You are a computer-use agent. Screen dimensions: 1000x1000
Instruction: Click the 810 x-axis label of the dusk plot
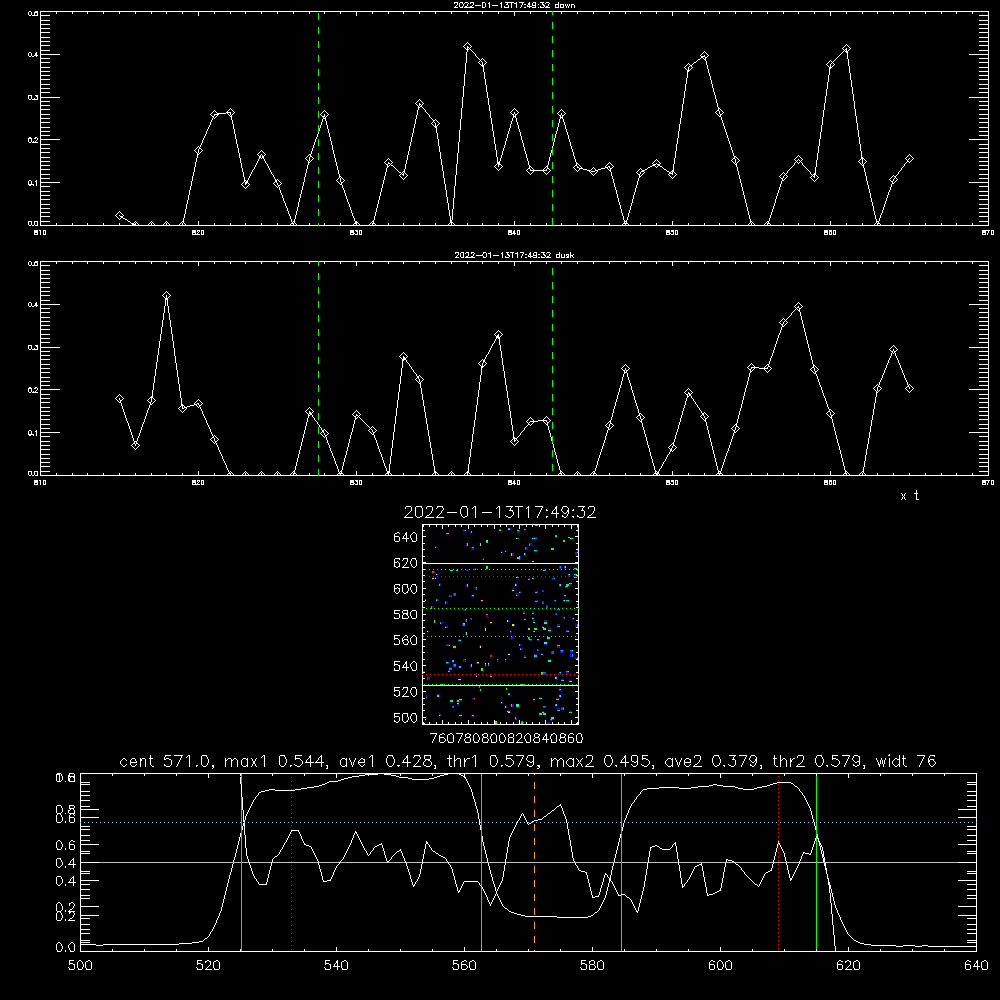click(40, 483)
